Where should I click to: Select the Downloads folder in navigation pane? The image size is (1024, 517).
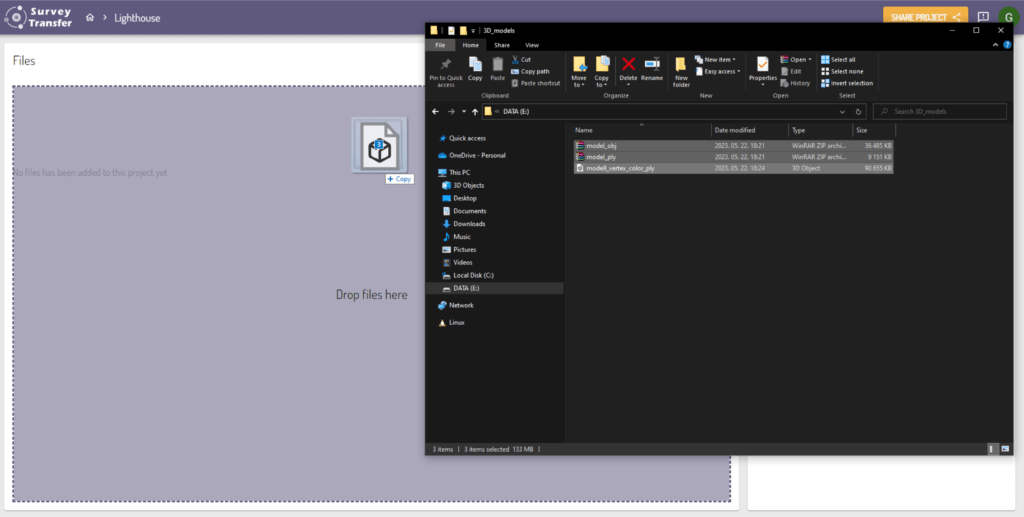(x=468, y=224)
